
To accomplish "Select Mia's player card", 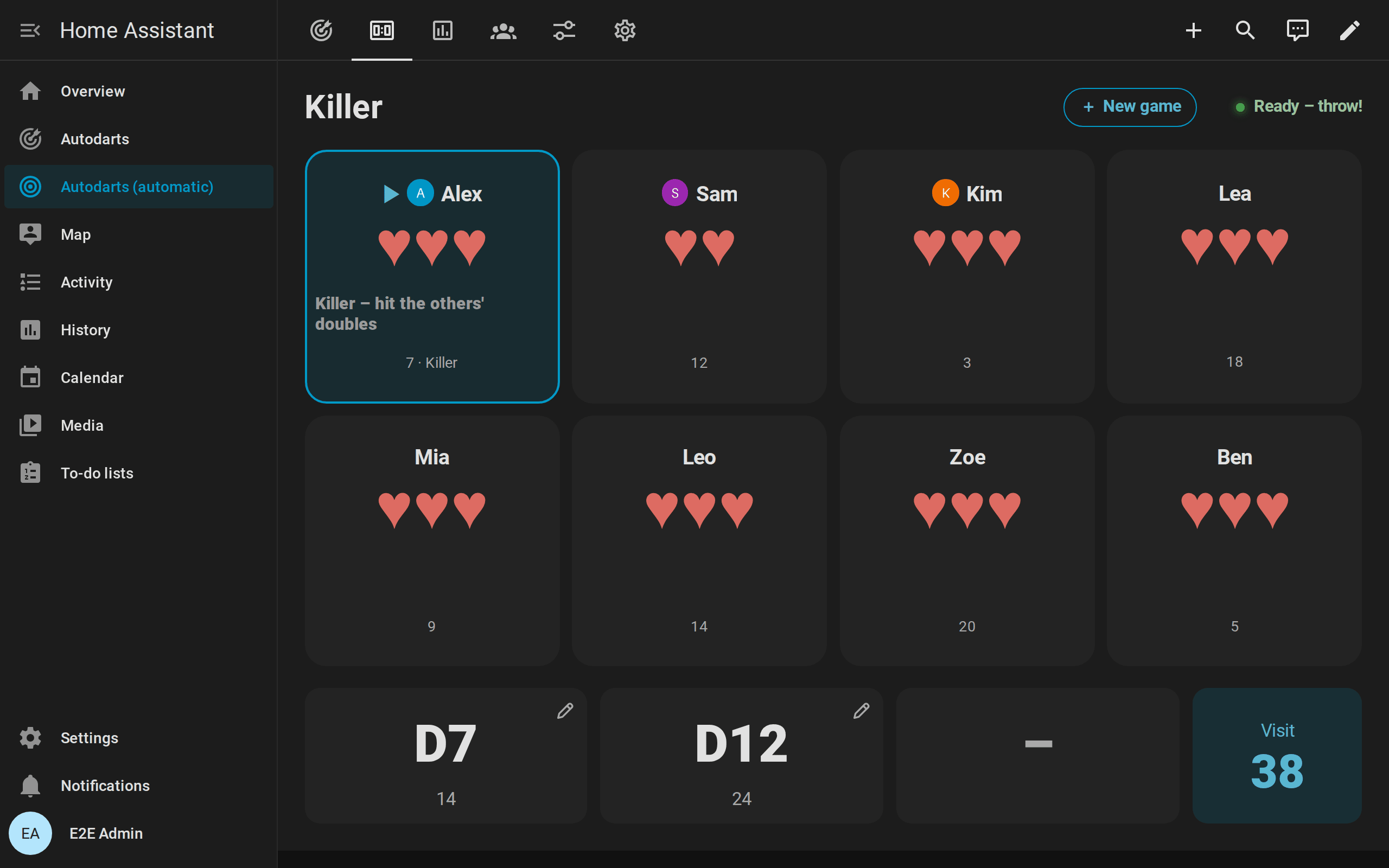I will [x=432, y=541].
